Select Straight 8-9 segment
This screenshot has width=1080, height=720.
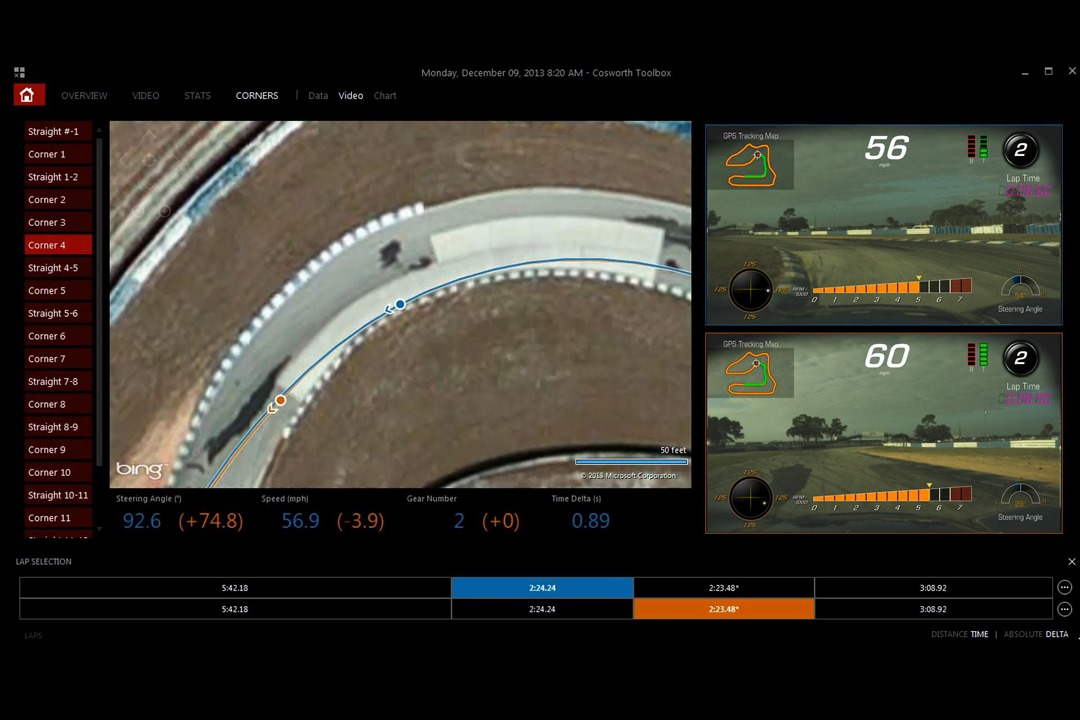pyautogui.click(x=59, y=426)
